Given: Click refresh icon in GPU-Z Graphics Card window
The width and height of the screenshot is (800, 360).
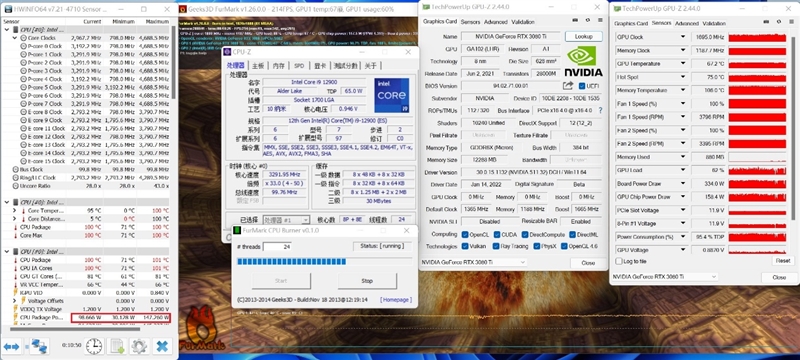Looking at the screenshot, I should [x=588, y=20].
